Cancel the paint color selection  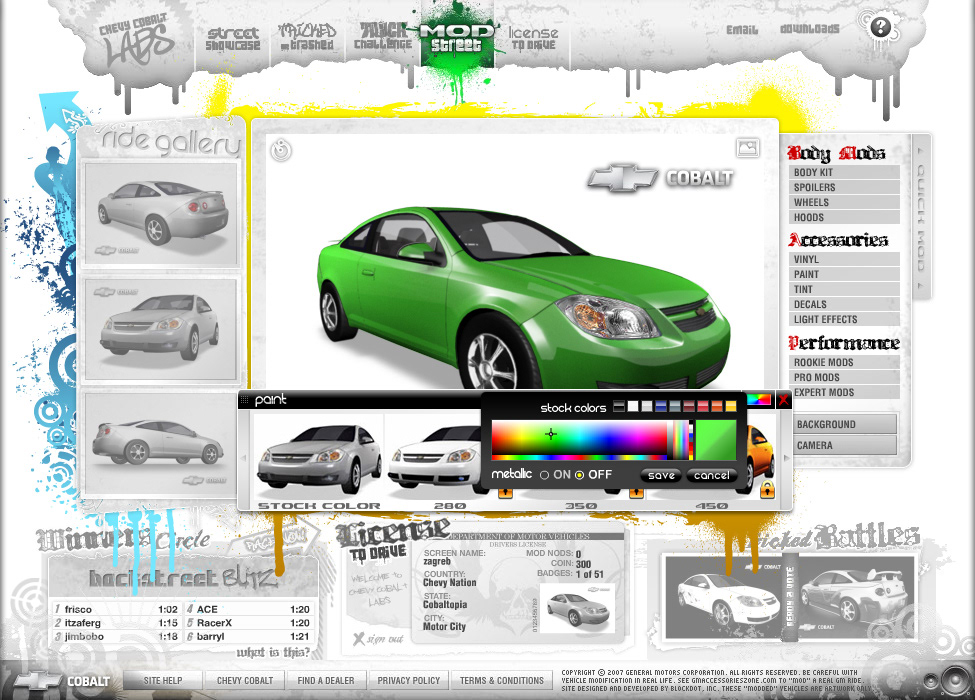[711, 476]
